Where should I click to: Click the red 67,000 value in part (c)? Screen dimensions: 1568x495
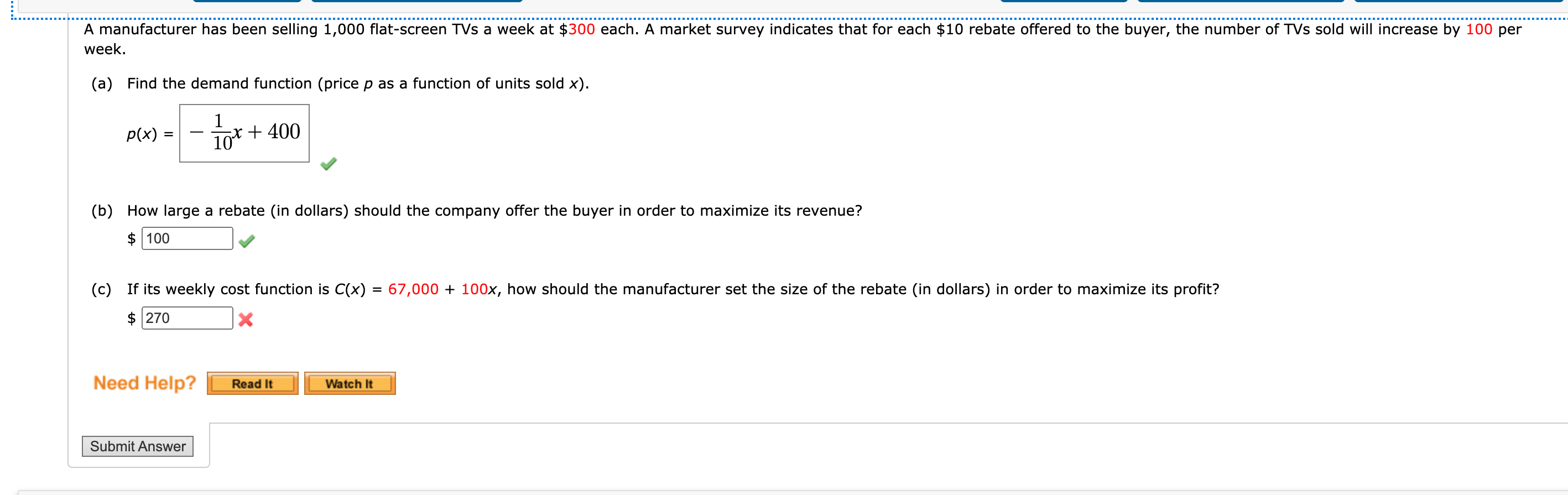413,289
